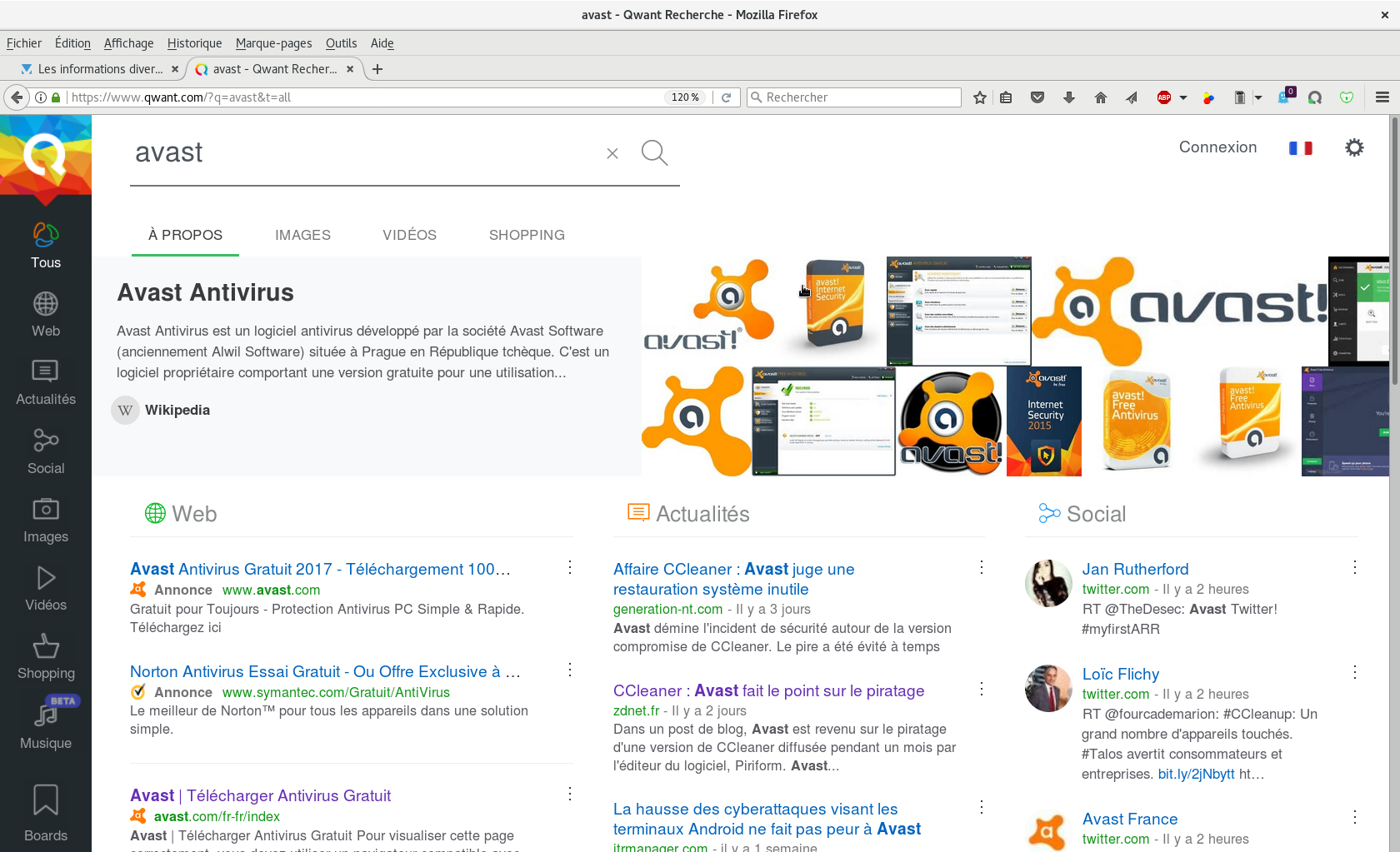Image resolution: width=1400 pixels, height=852 pixels.
Task: Open Norton Antivirus Essai Gratuit result
Action: 325,671
